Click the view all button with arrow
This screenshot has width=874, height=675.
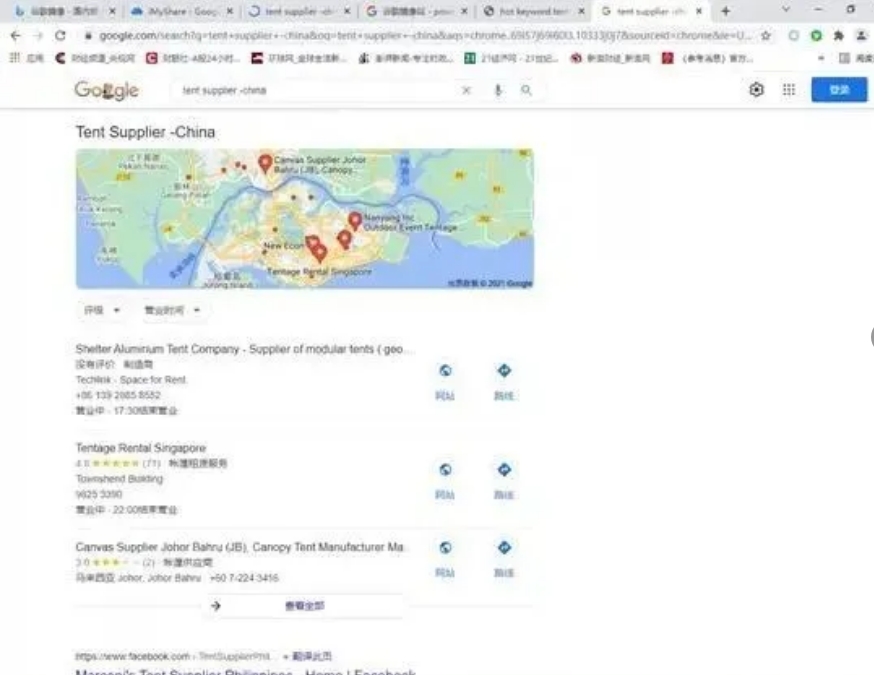click(304, 606)
